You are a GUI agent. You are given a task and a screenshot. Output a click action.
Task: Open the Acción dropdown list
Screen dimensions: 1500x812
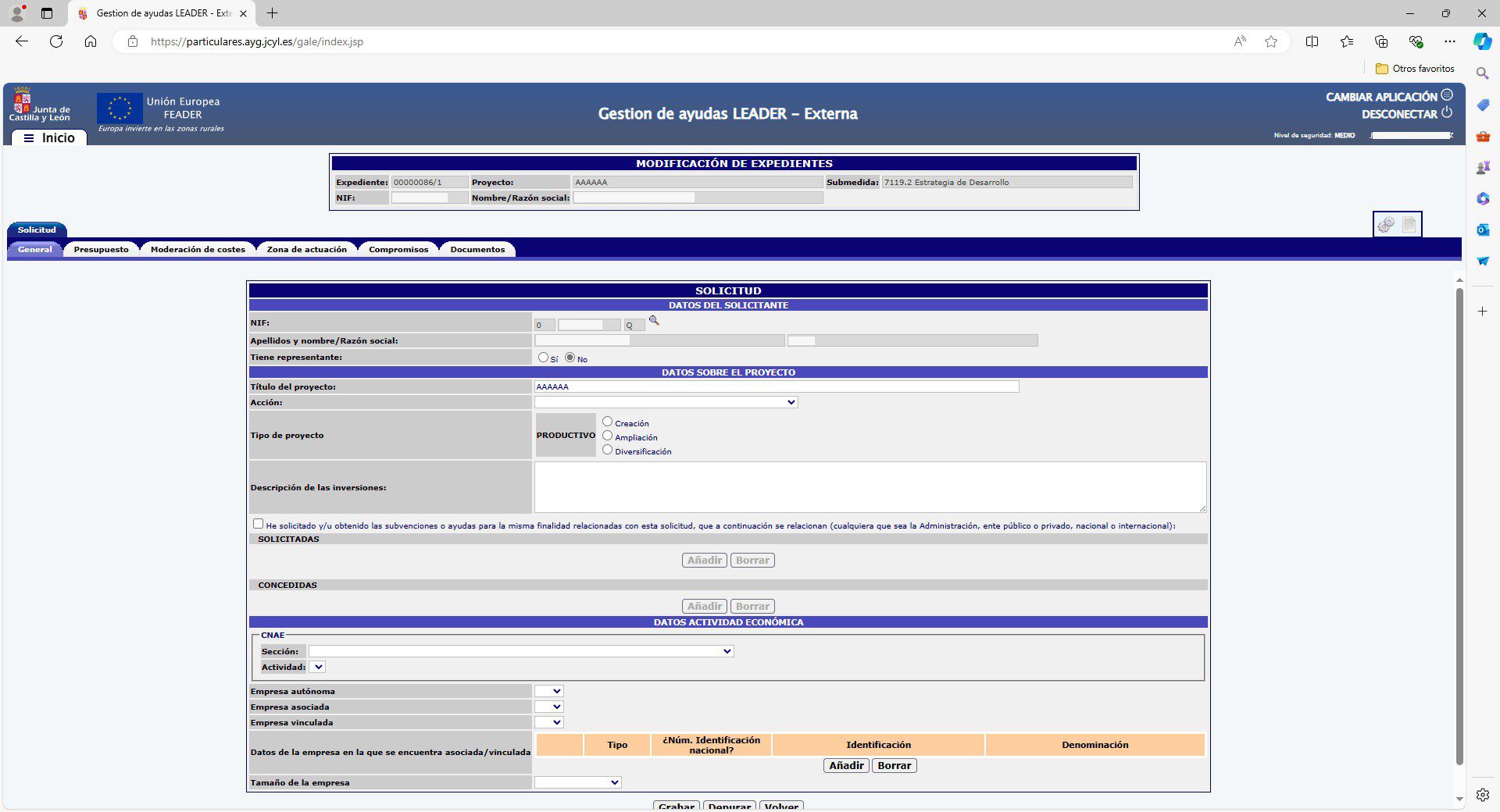point(666,402)
